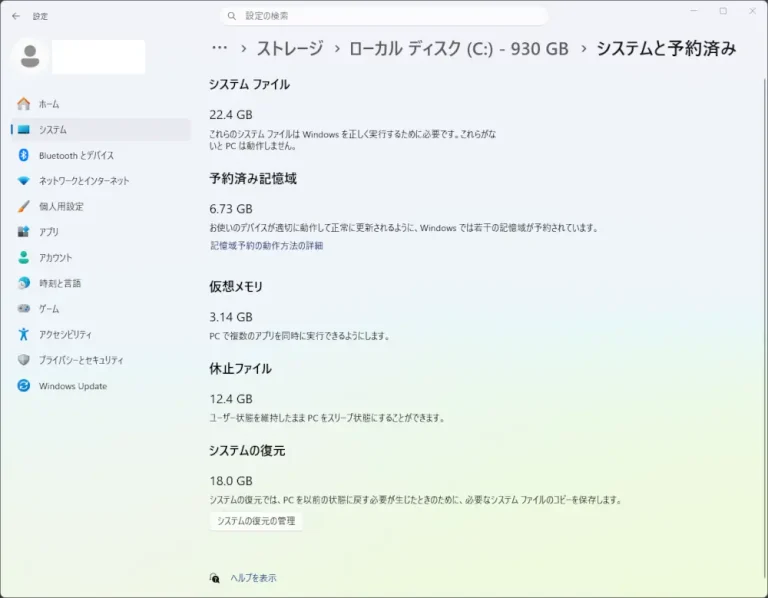The height and width of the screenshot is (598, 768).
Task: Click the アクセシビリティ figure icon
Action: [x=24, y=335]
